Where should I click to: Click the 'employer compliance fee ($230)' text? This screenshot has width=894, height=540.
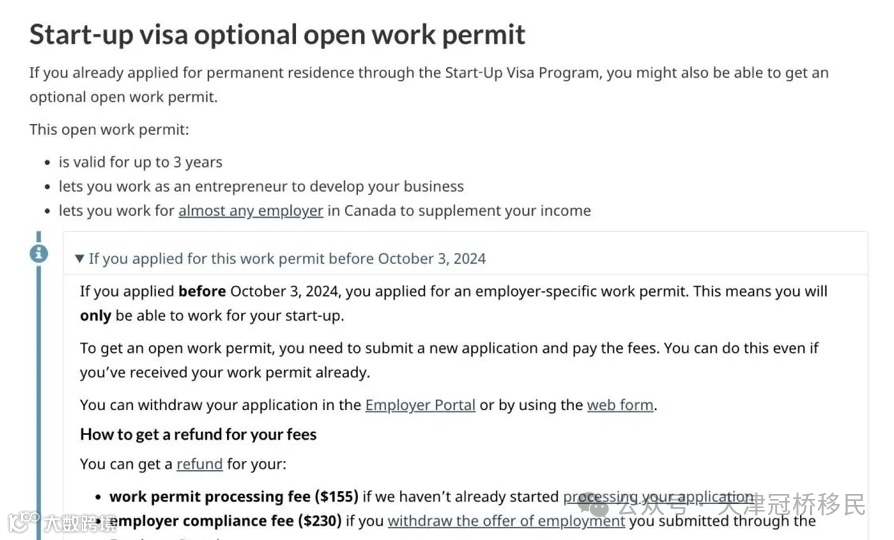226,521
